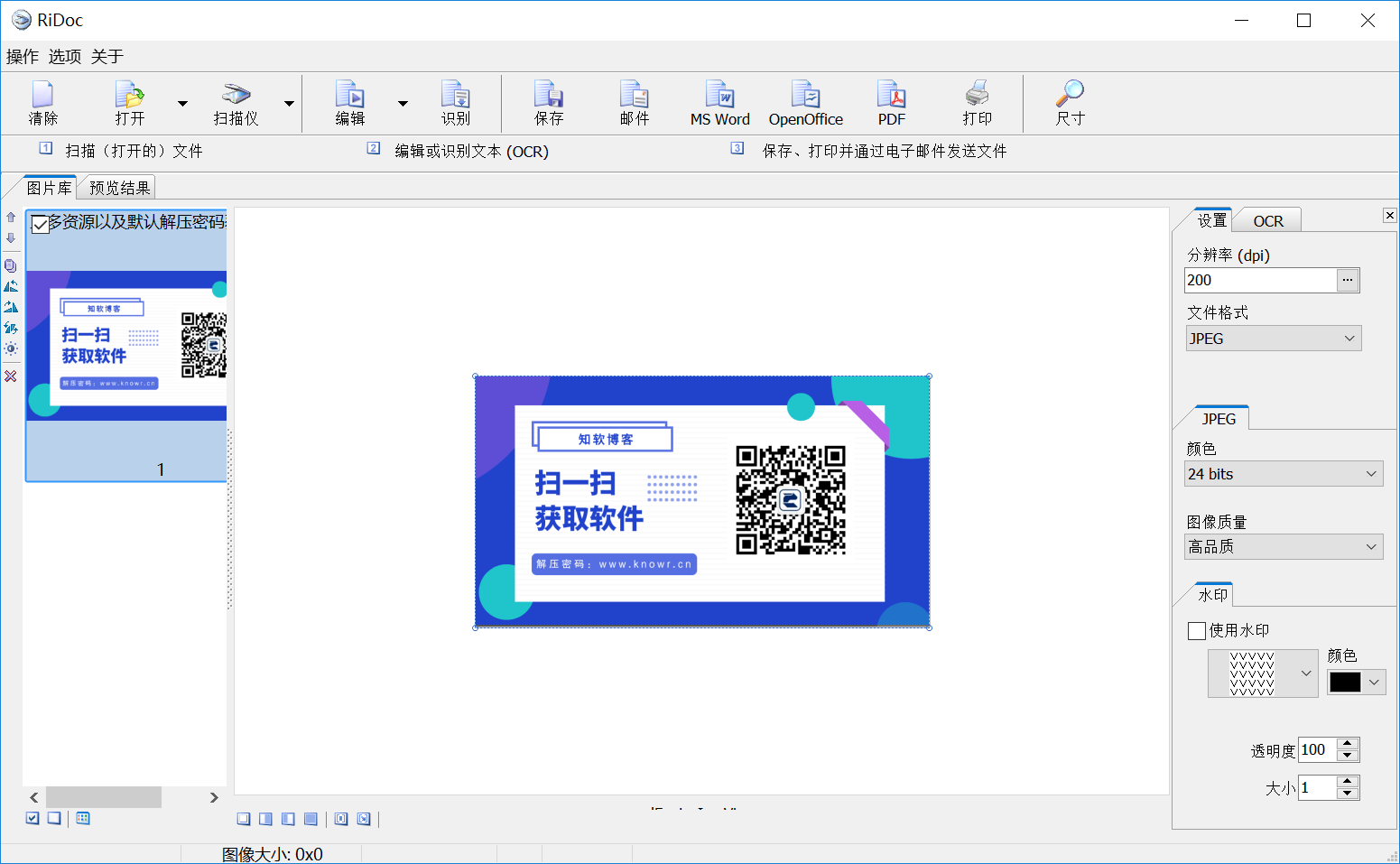Image resolution: width=1400 pixels, height=864 pixels.
Task: Increase 大小 value with up stepper
Action: coord(1348,782)
